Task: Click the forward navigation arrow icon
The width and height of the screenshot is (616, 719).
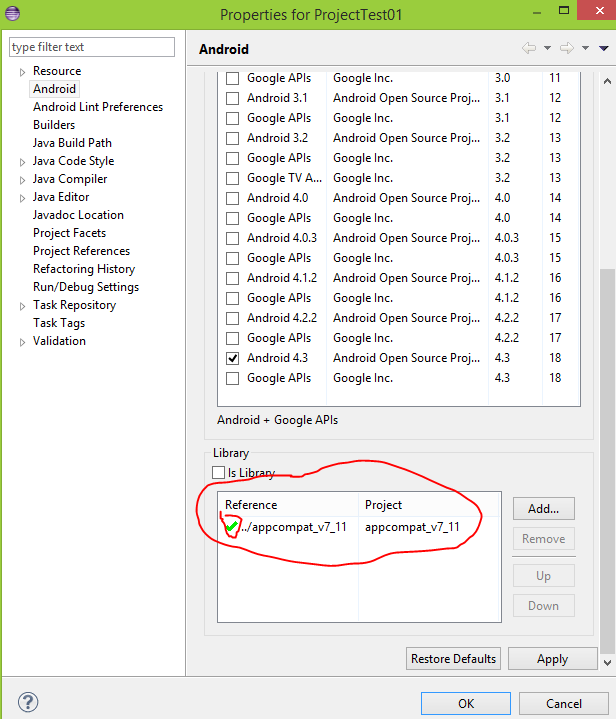Action: (x=567, y=48)
